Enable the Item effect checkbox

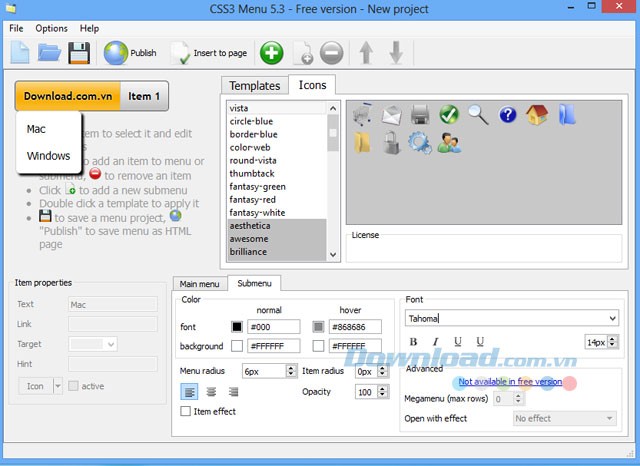click(185, 411)
